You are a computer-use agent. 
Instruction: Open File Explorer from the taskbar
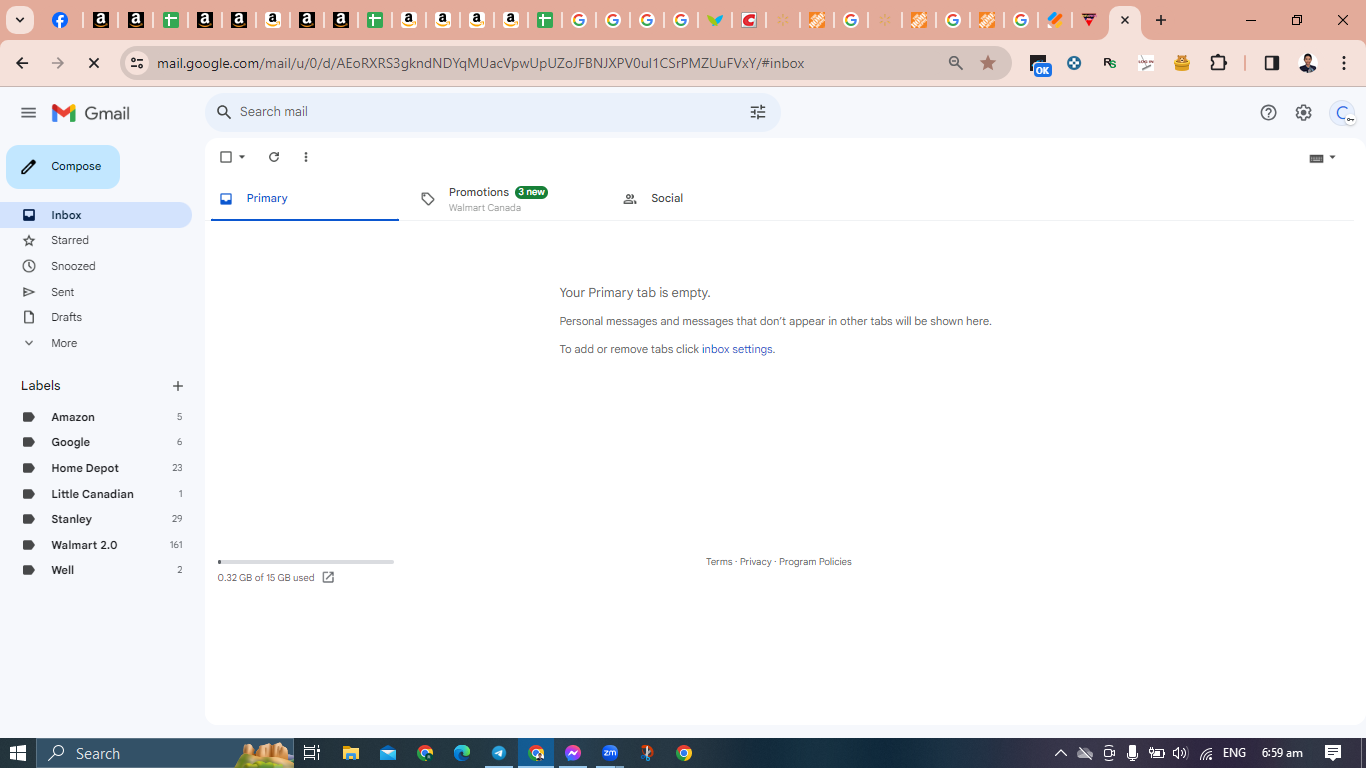pos(350,753)
